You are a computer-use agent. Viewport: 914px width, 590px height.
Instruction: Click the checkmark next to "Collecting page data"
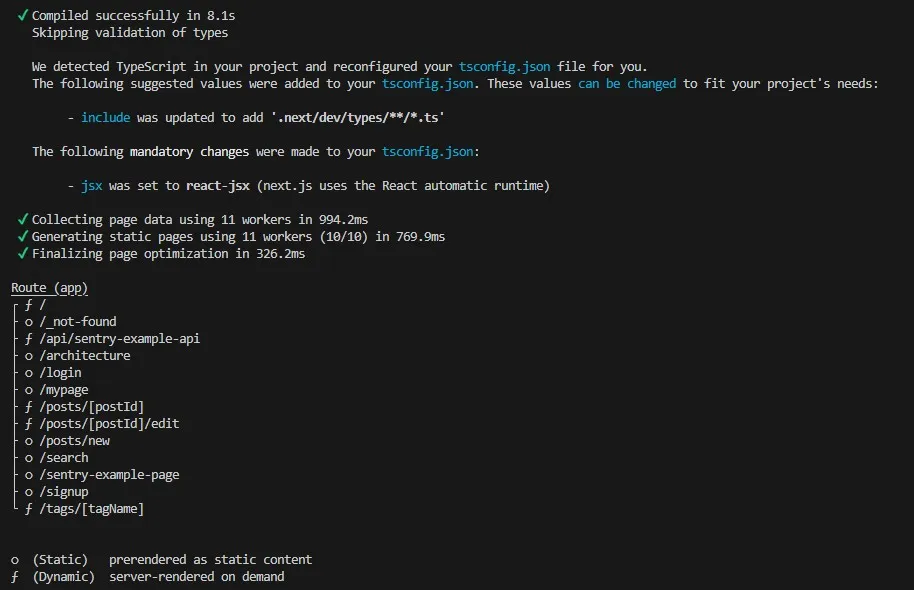(22, 220)
